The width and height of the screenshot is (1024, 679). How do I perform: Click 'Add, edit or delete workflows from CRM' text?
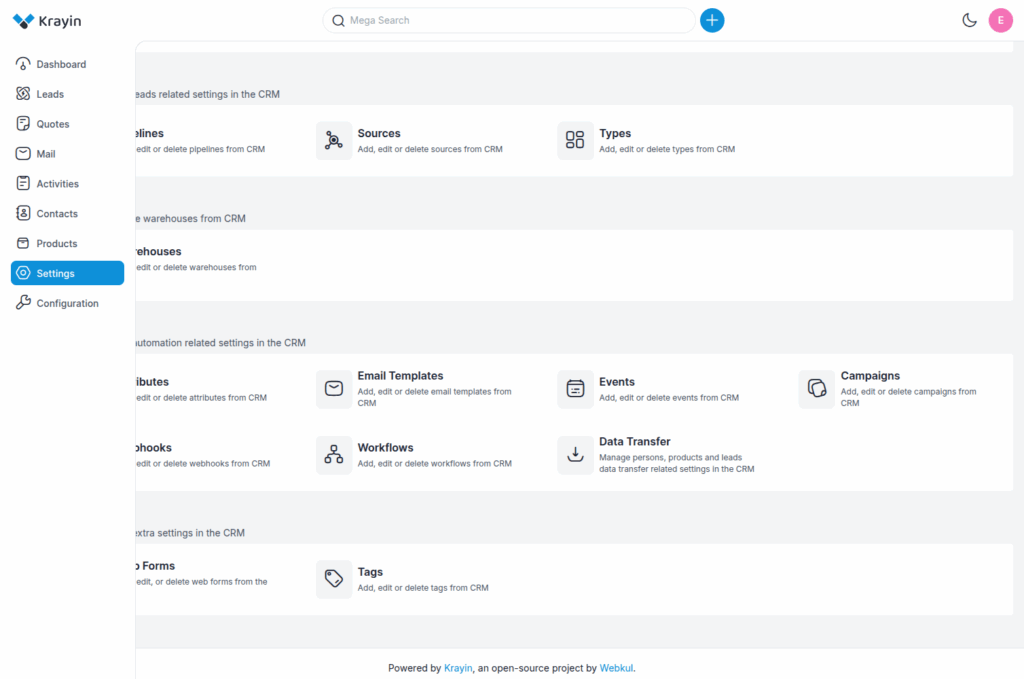[x=434, y=464]
